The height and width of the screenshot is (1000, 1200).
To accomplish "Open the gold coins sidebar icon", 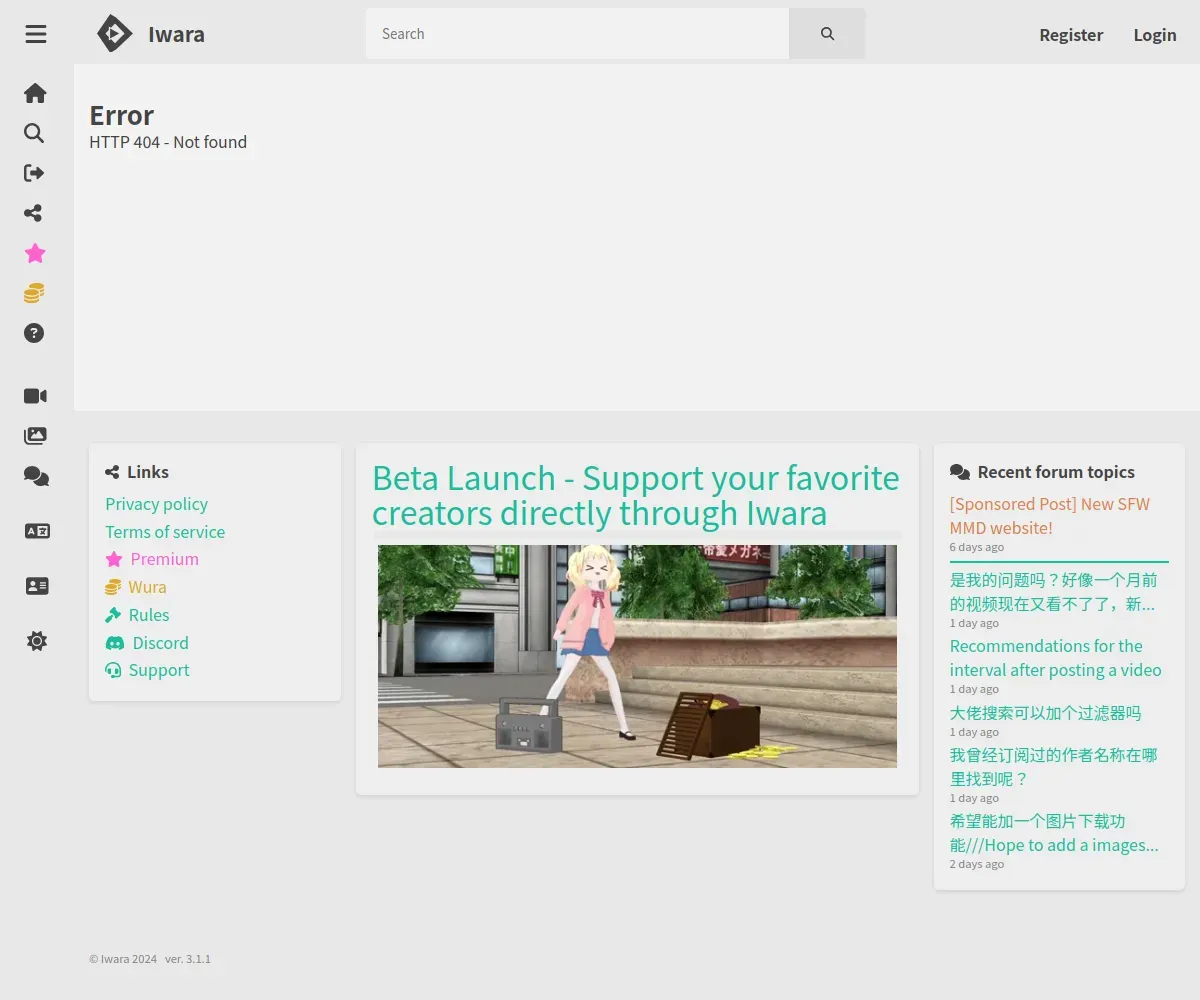I will [x=34, y=293].
